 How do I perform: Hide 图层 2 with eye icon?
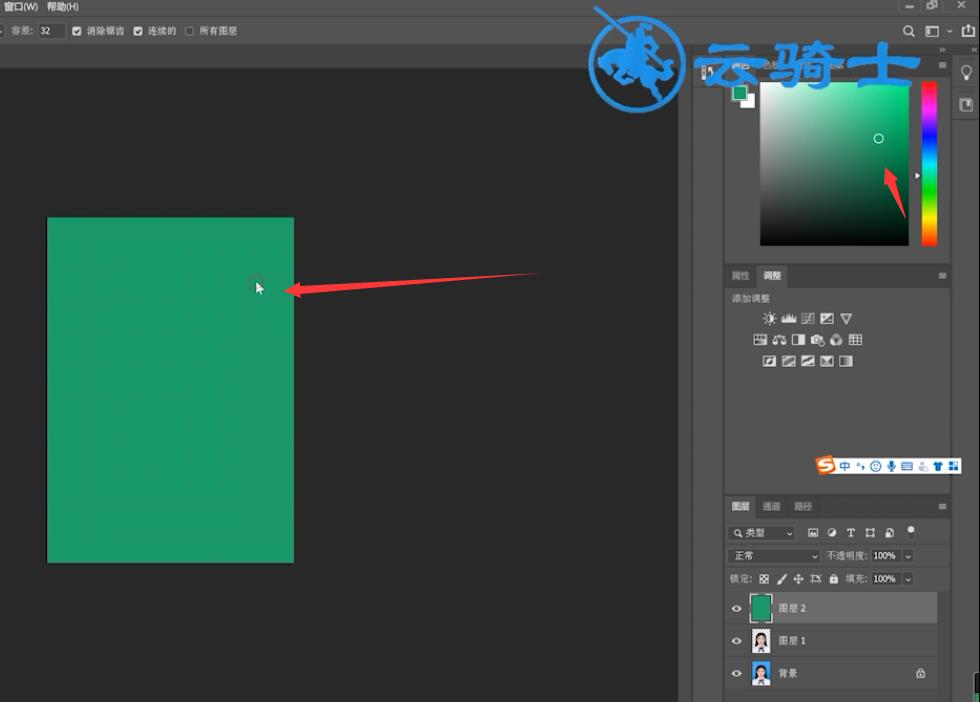(737, 608)
